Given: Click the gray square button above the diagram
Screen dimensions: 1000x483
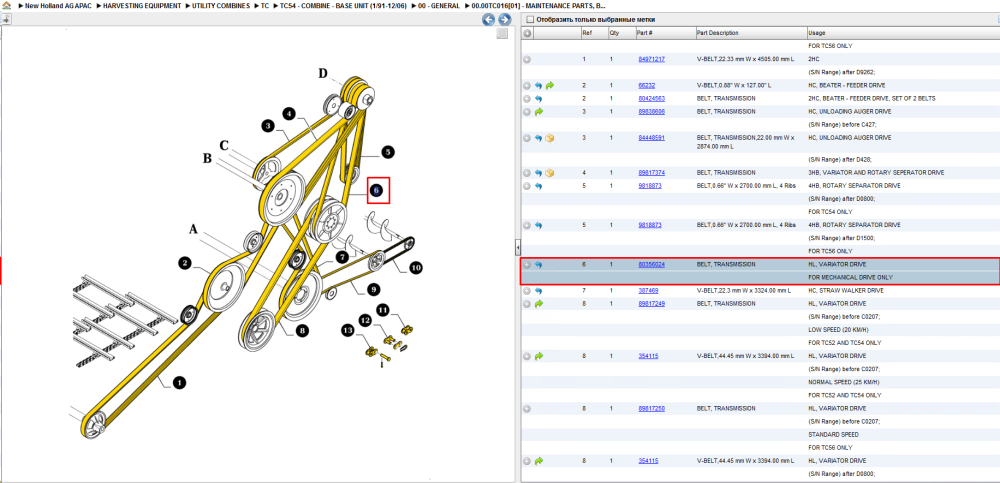Looking at the screenshot, I should point(502,34).
